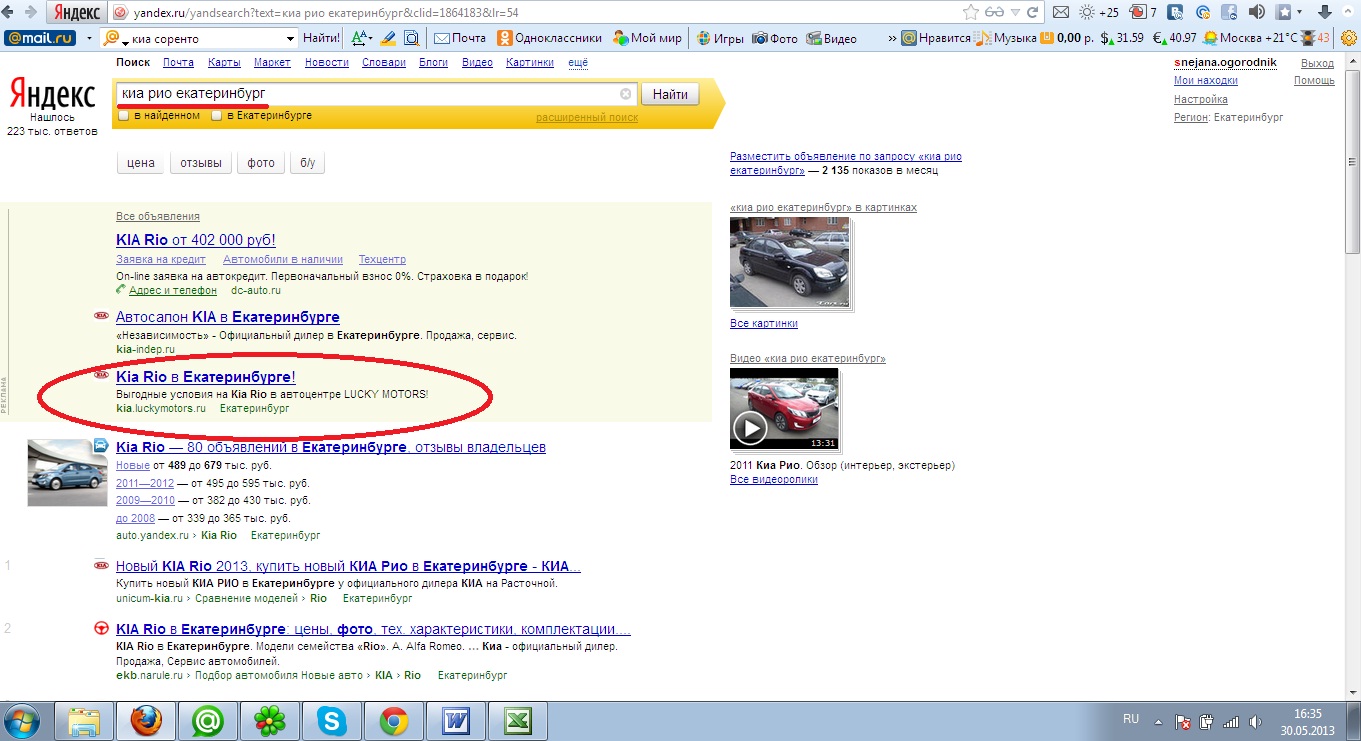
Task: Open downloads with the down arrow icon
Action: [x=1324, y=13]
